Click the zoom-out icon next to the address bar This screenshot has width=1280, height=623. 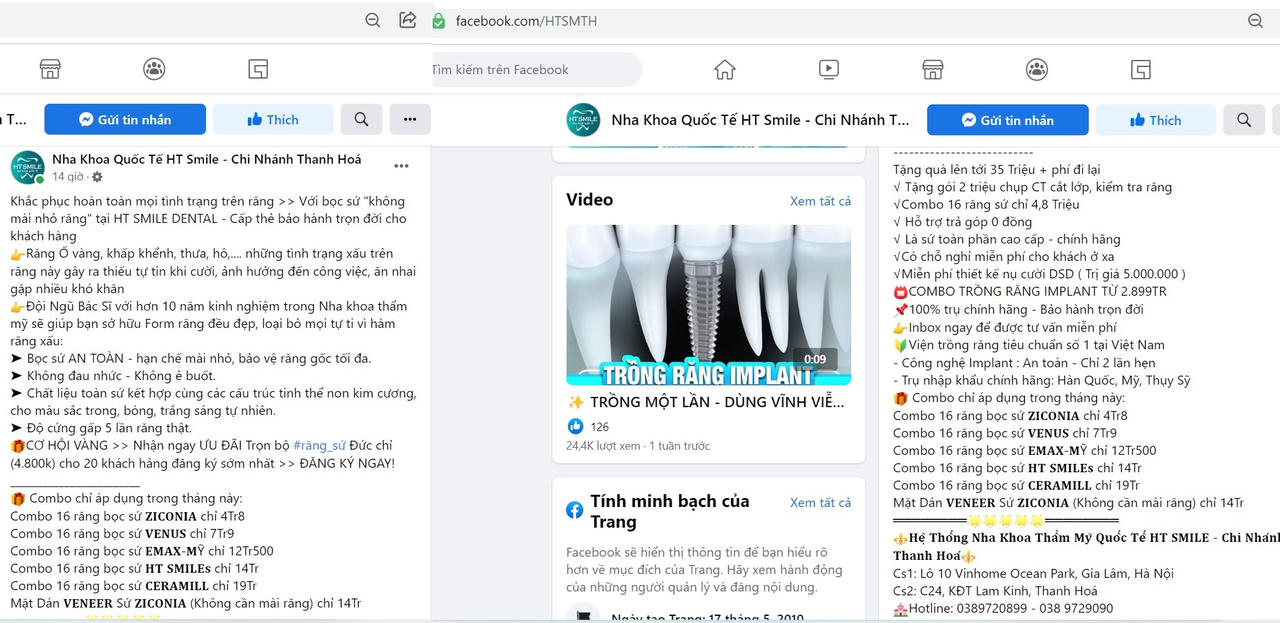click(371, 20)
